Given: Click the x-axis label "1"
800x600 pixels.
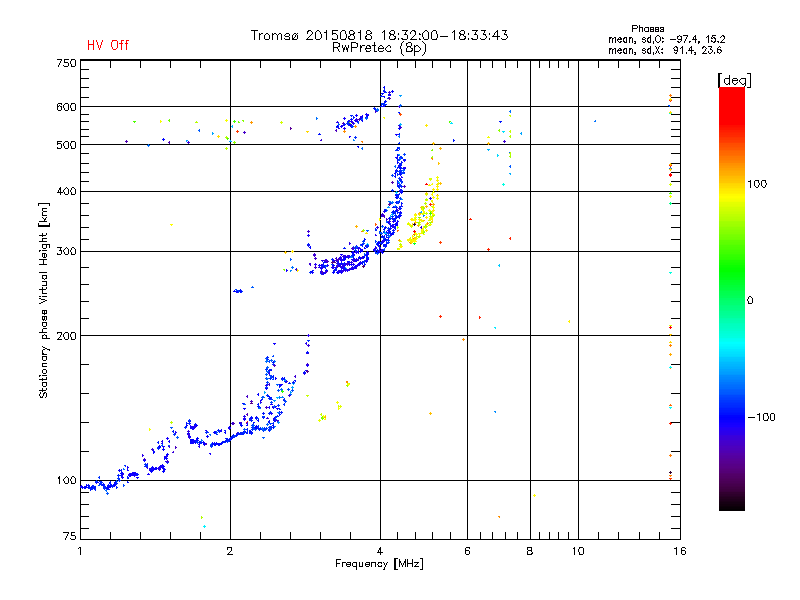Looking at the screenshot, I should (80, 551).
